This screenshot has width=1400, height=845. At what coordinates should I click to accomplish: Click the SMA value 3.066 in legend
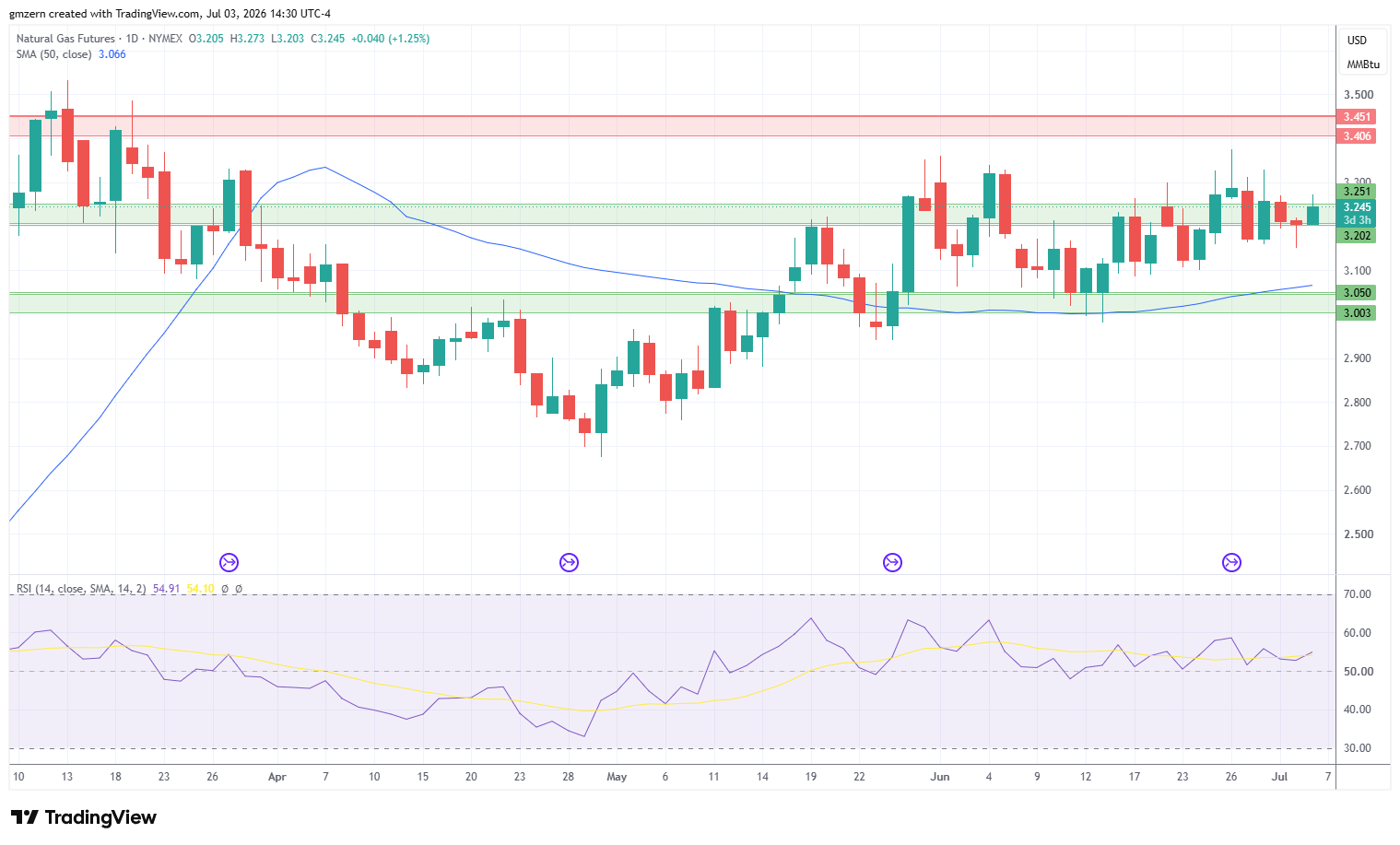[112, 54]
